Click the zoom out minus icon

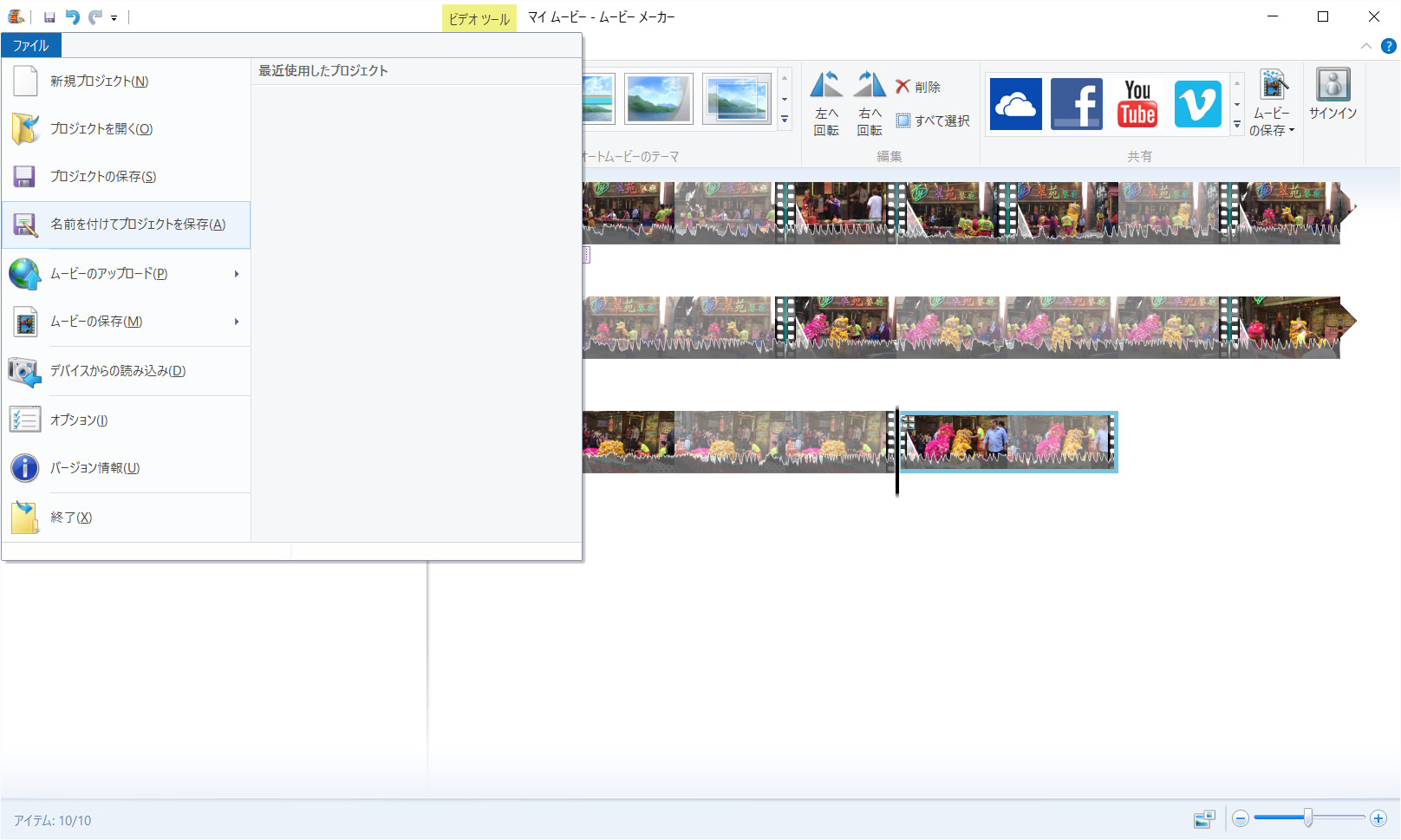tap(1241, 818)
